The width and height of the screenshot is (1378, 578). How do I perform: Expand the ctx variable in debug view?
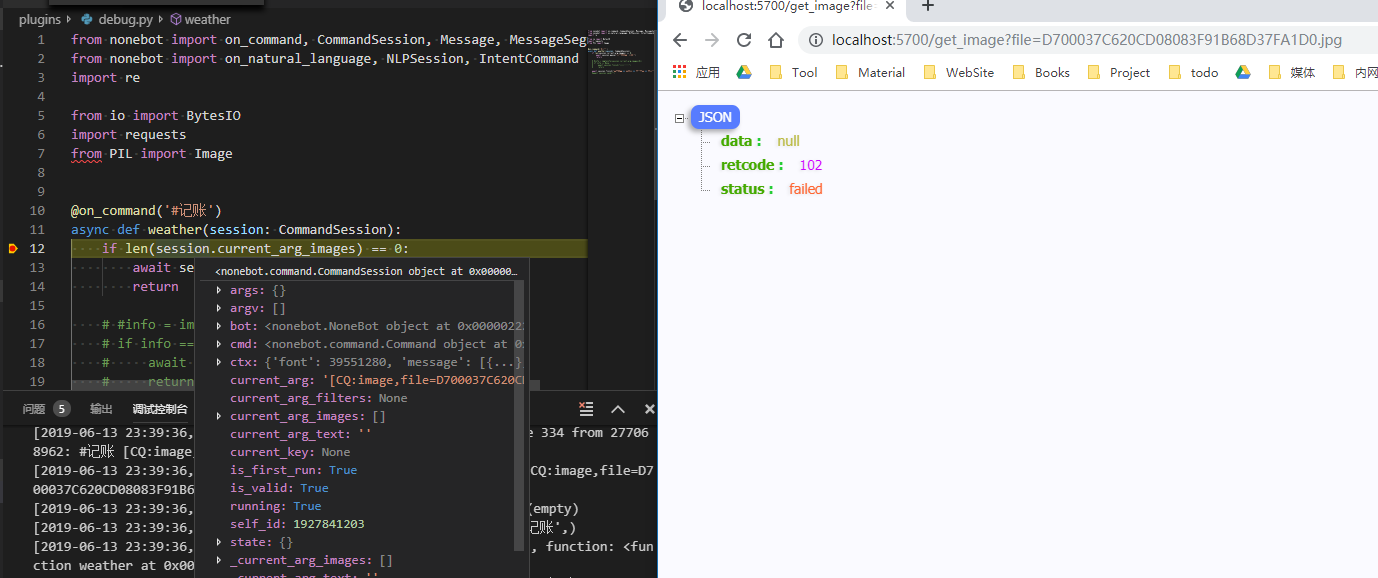coord(218,362)
